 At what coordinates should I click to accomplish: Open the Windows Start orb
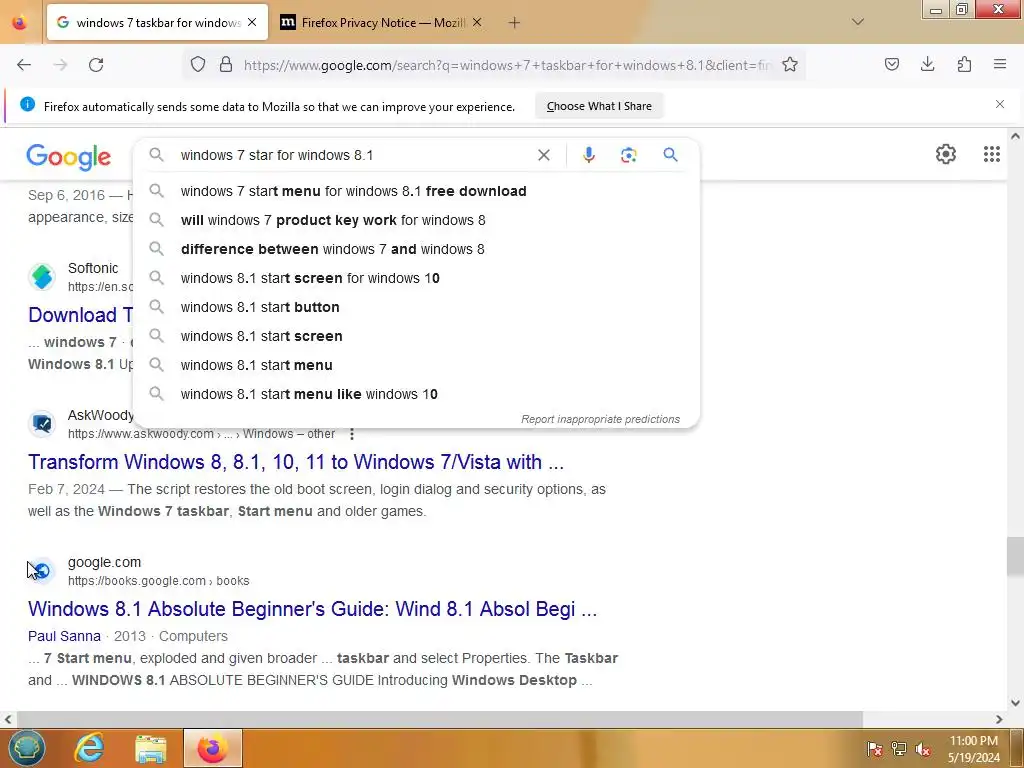(27, 748)
